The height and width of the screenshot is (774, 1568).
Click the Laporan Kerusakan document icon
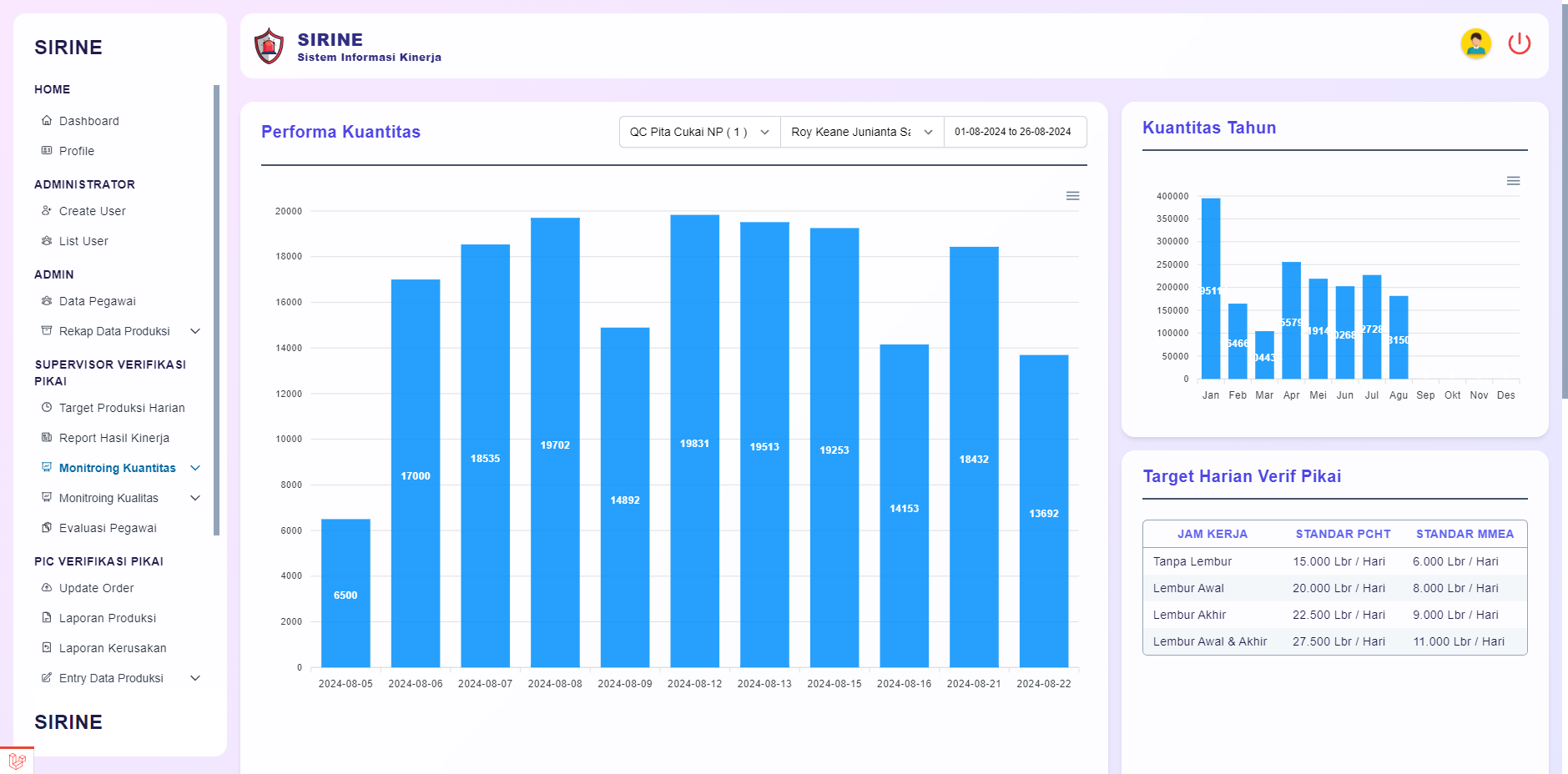47,647
